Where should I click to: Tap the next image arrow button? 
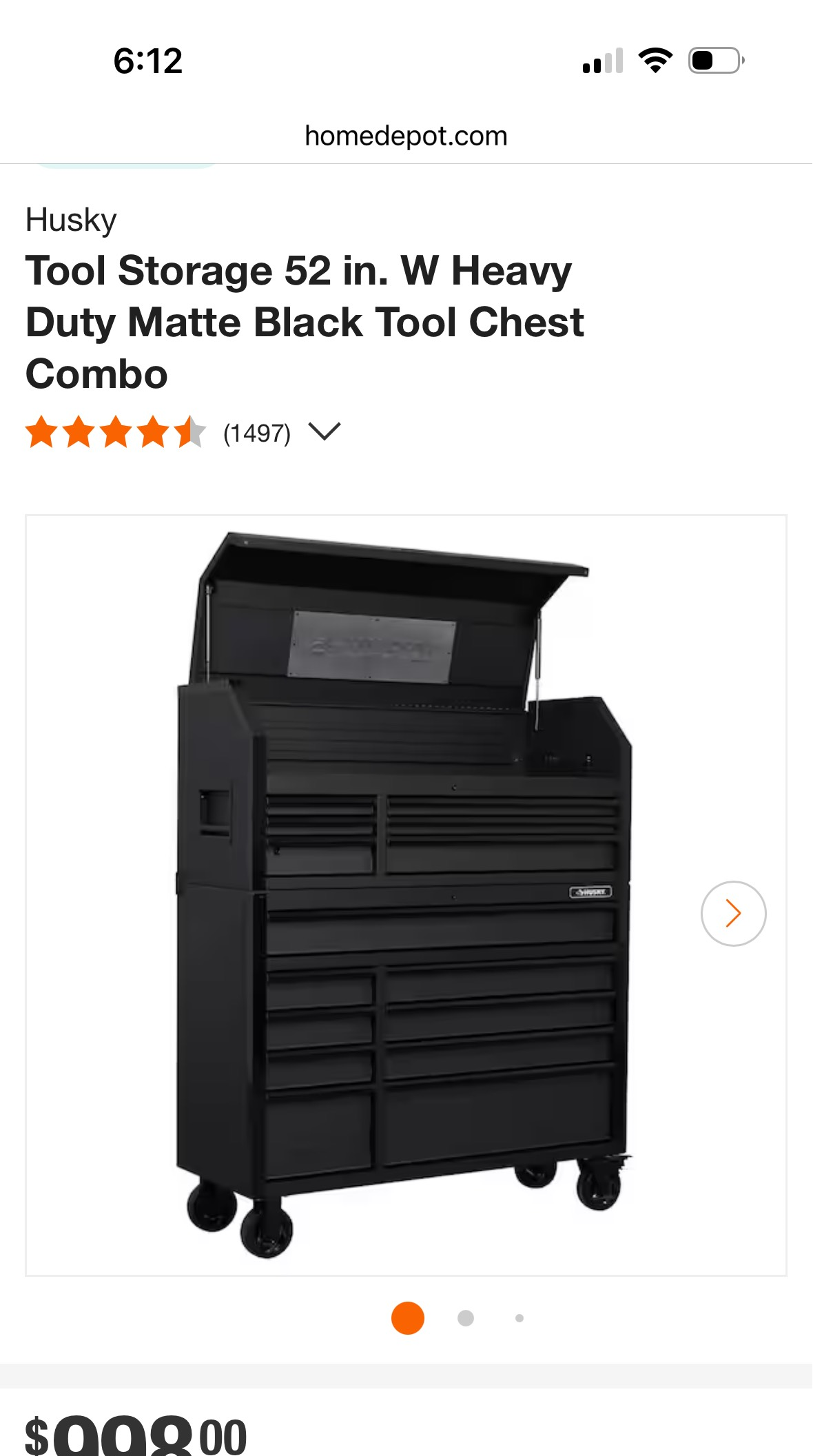click(x=733, y=913)
